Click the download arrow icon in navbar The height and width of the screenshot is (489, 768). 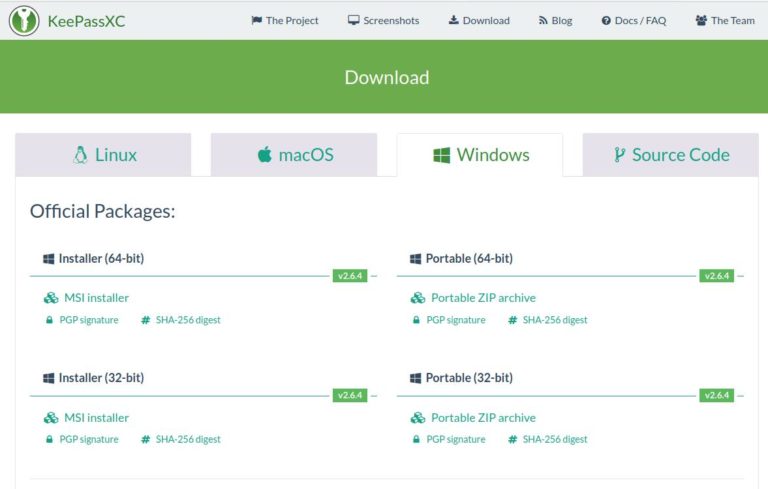click(454, 20)
